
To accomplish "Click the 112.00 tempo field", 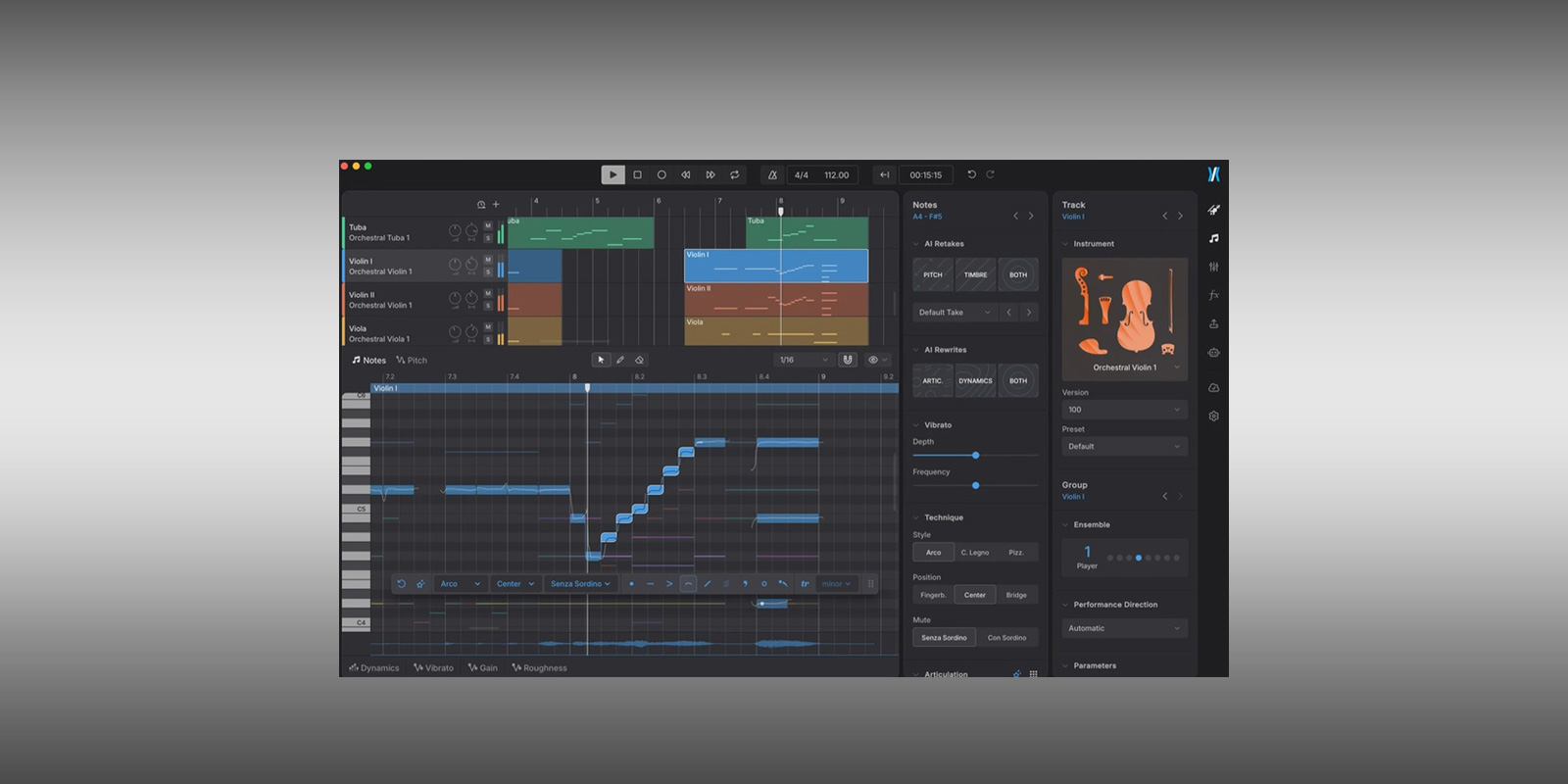I will point(836,175).
